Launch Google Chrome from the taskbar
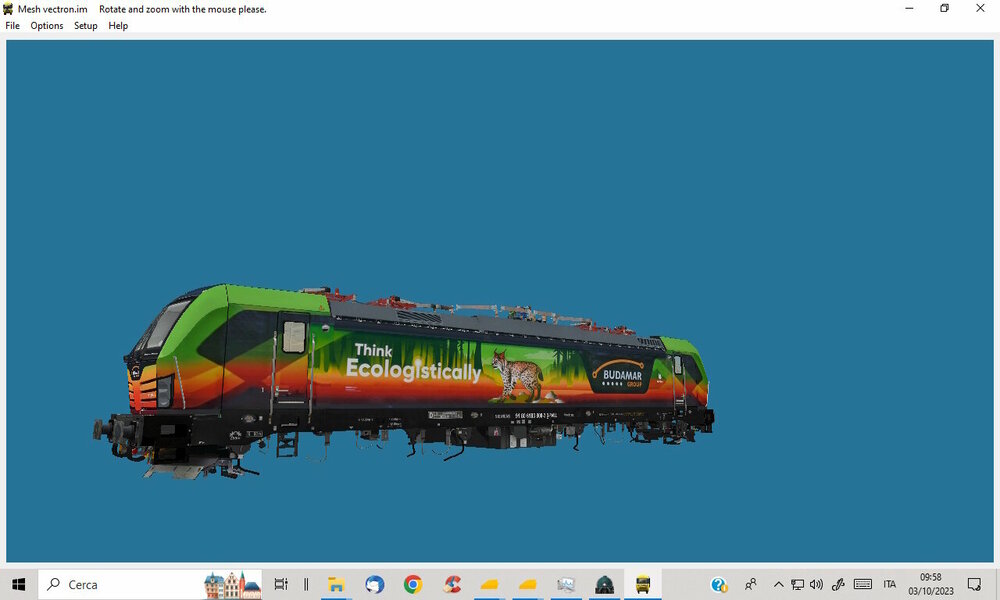The width and height of the screenshot is (1000, 600). point(413,584)
